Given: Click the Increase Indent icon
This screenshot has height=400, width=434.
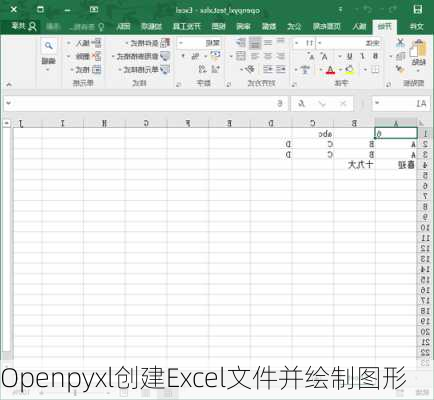Looking at the screenshot, I should 268,69.
